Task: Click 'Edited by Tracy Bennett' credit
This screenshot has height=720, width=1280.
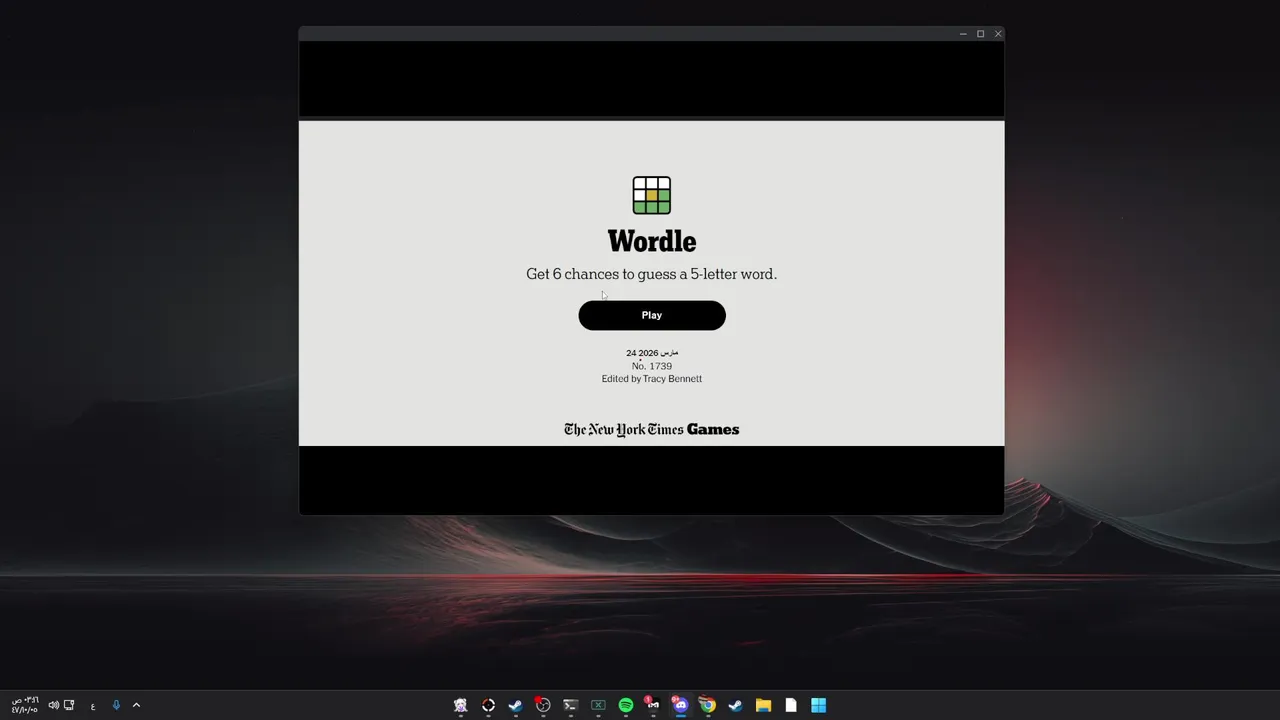Action: 652,379
